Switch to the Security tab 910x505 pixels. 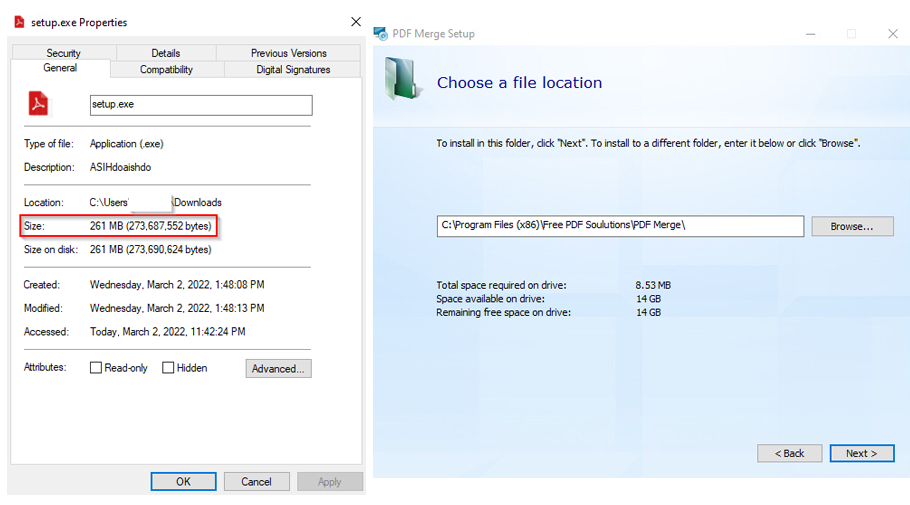pos(64,53)
